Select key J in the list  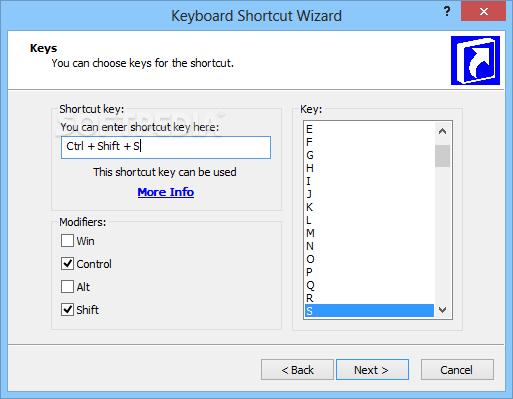pyautogui.click(x=369, y=194)
